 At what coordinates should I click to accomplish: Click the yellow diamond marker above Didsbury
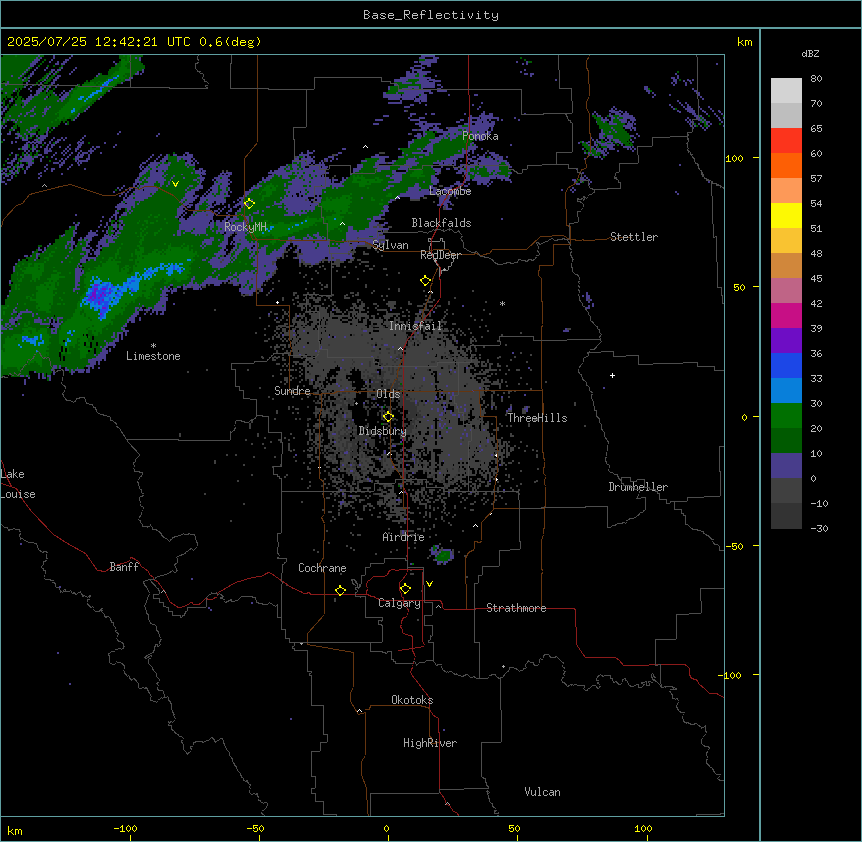389,417
